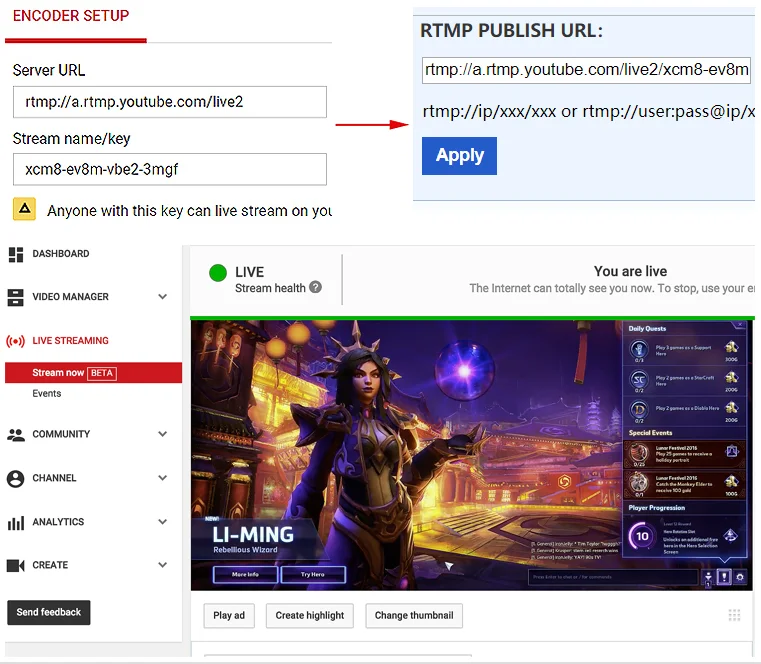This screenshot has height=664, width=761.
Task: Click the 'RTMP PUBLISH URL:' heading
Action: point(512,31)
